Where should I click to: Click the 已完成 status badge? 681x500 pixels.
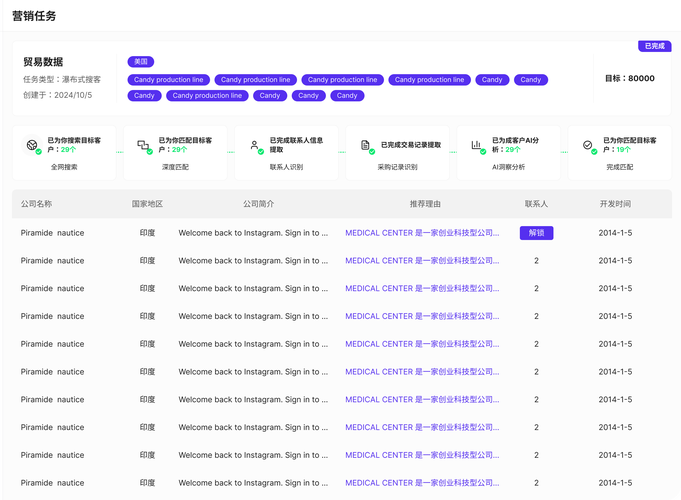pos(655,46)
